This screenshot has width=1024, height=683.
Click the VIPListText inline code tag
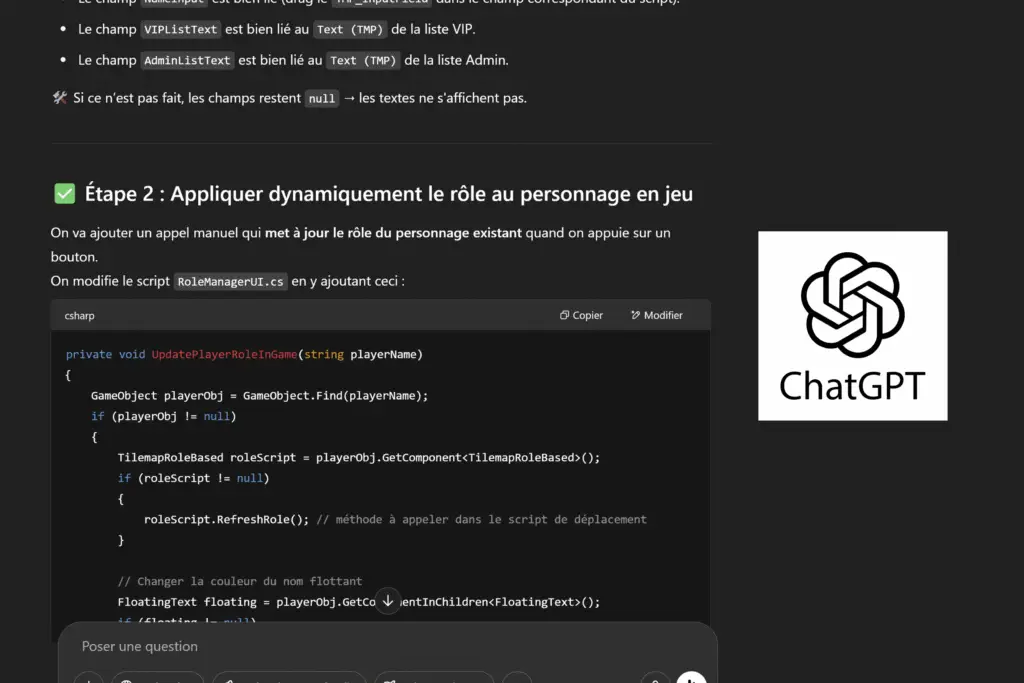click(x=181, y=30)
